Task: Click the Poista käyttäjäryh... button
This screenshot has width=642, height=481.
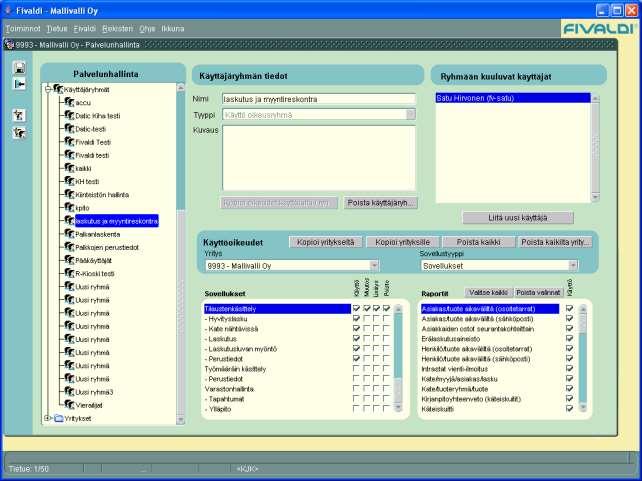Action: (x=380, y=203)
